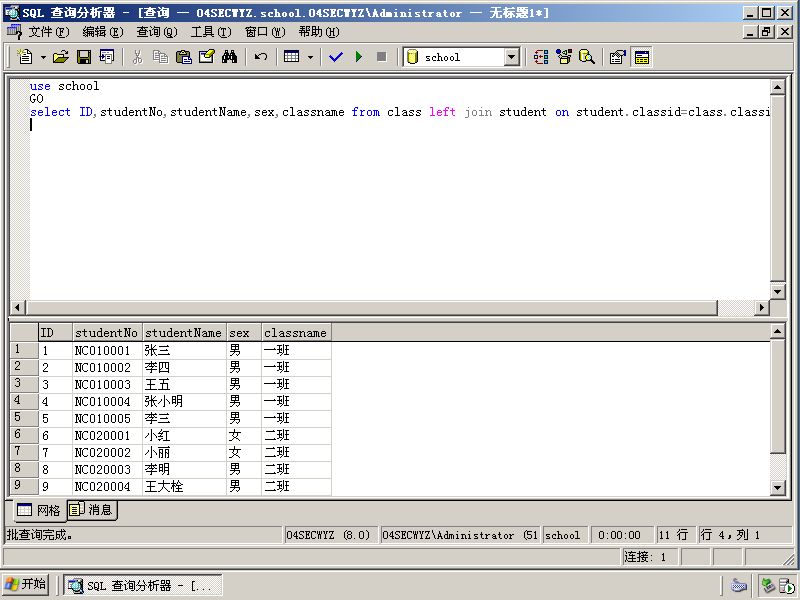Image resolution: width=800 pixels, height=600 pixels.
Task: Open the 工具(T) menu
Action: tap(211, 32)
